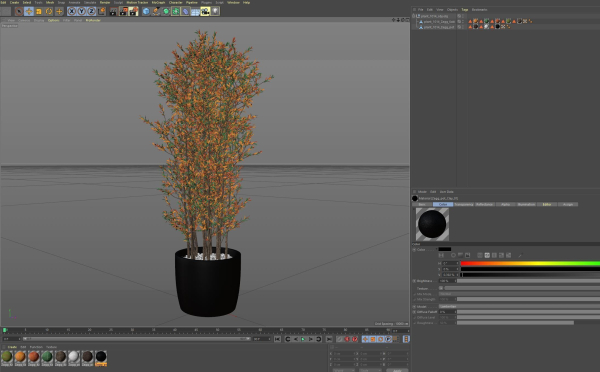Viewport: 600px width, 372px height.
Task: Open the Material Manager Function menu
Action: [36, 347]
